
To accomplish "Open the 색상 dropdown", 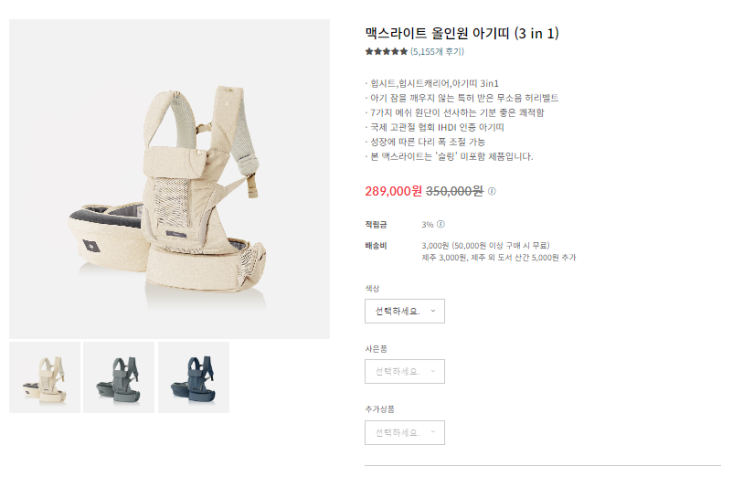I will pos(405,311).
